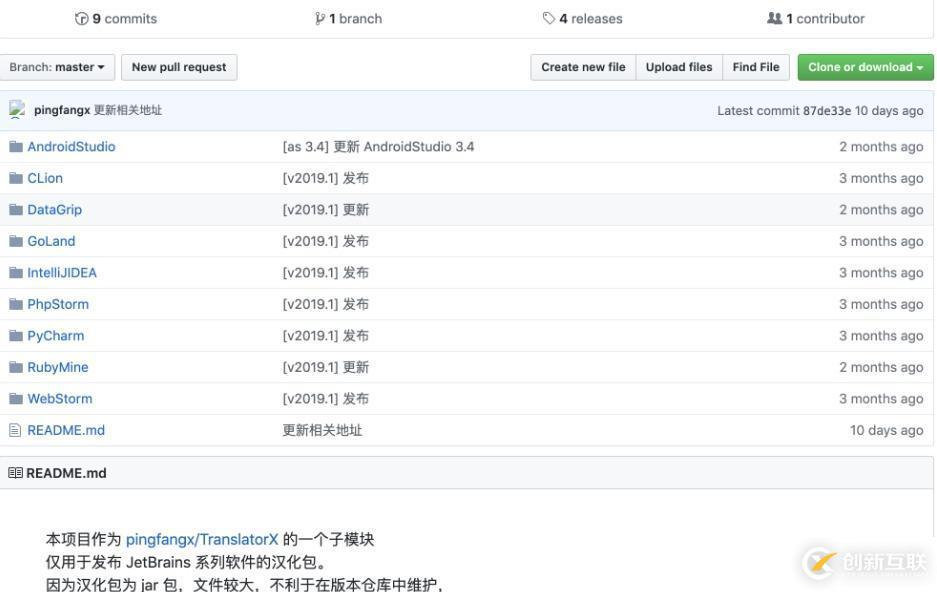Open WebStorm row commit message [v2019.1] 发布
The image size is (937, 592).
(x=326, y=398)
